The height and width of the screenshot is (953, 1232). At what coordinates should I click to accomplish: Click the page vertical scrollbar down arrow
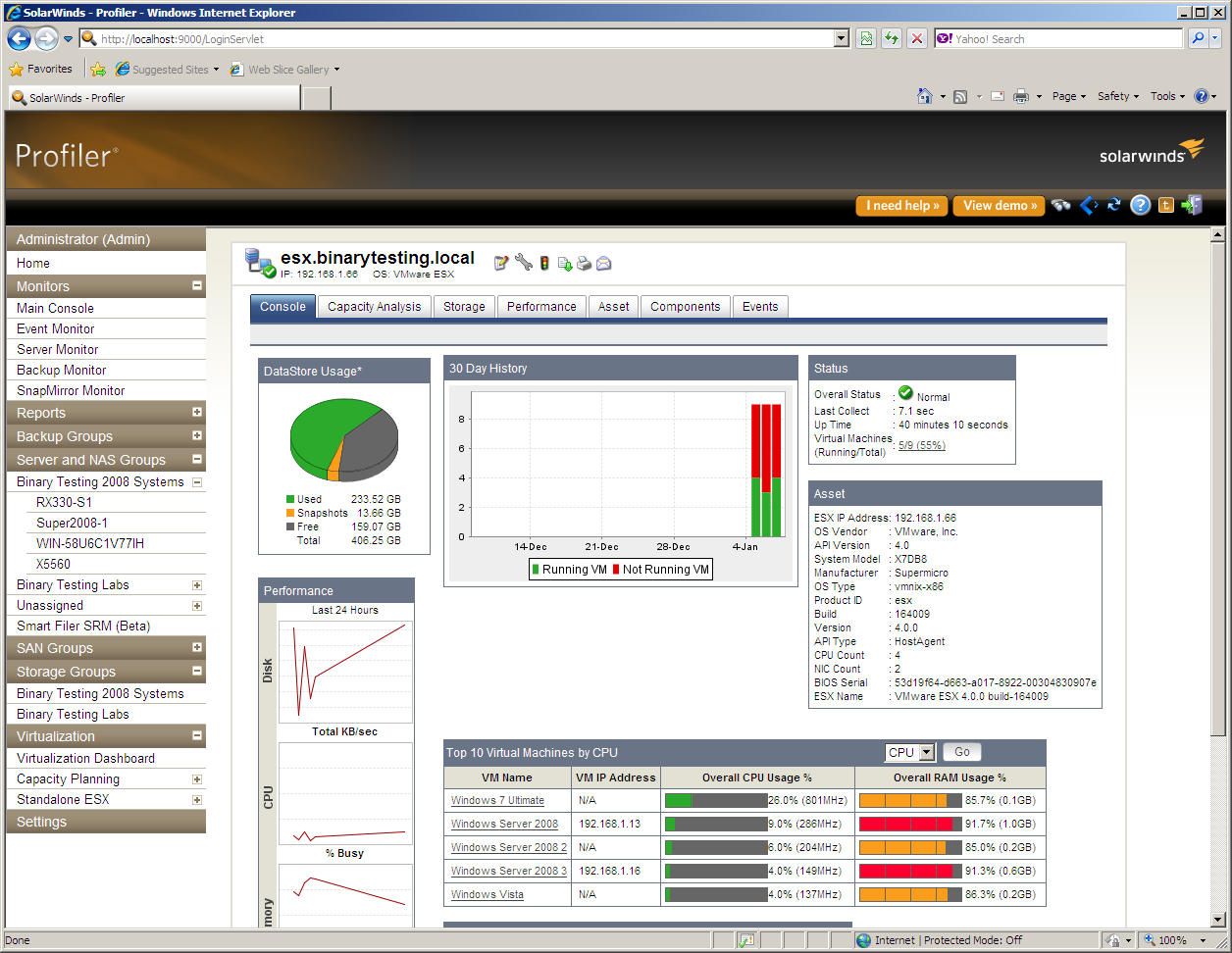coord(1218,920)
